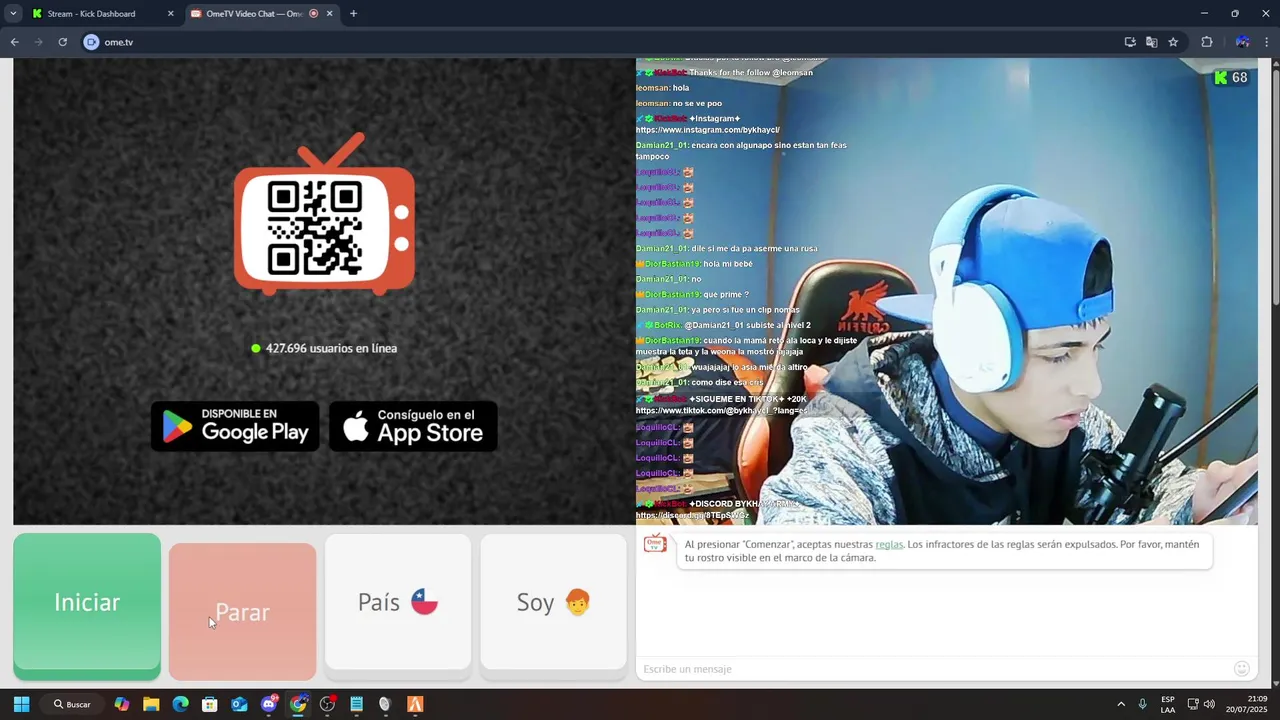Bookmark this page with the star

[x=1173, y=42]
